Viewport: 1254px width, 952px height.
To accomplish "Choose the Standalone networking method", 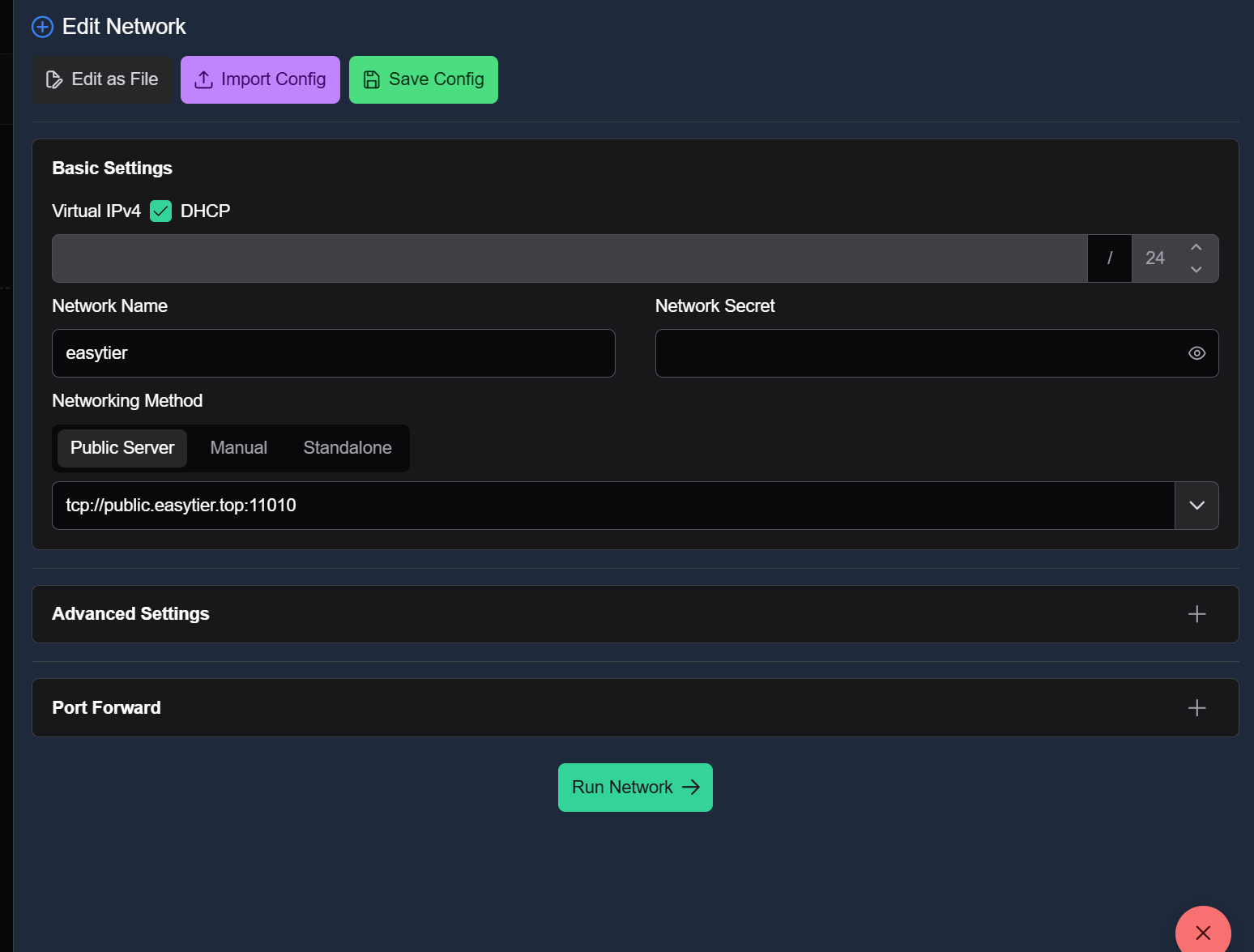I will coord(347,448).
